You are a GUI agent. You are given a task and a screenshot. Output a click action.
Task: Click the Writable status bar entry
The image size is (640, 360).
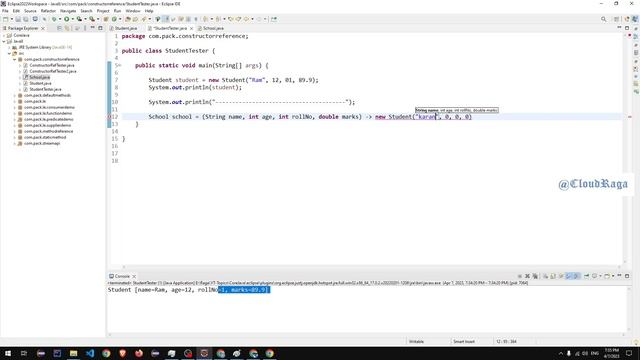click(x=416, y=341)
